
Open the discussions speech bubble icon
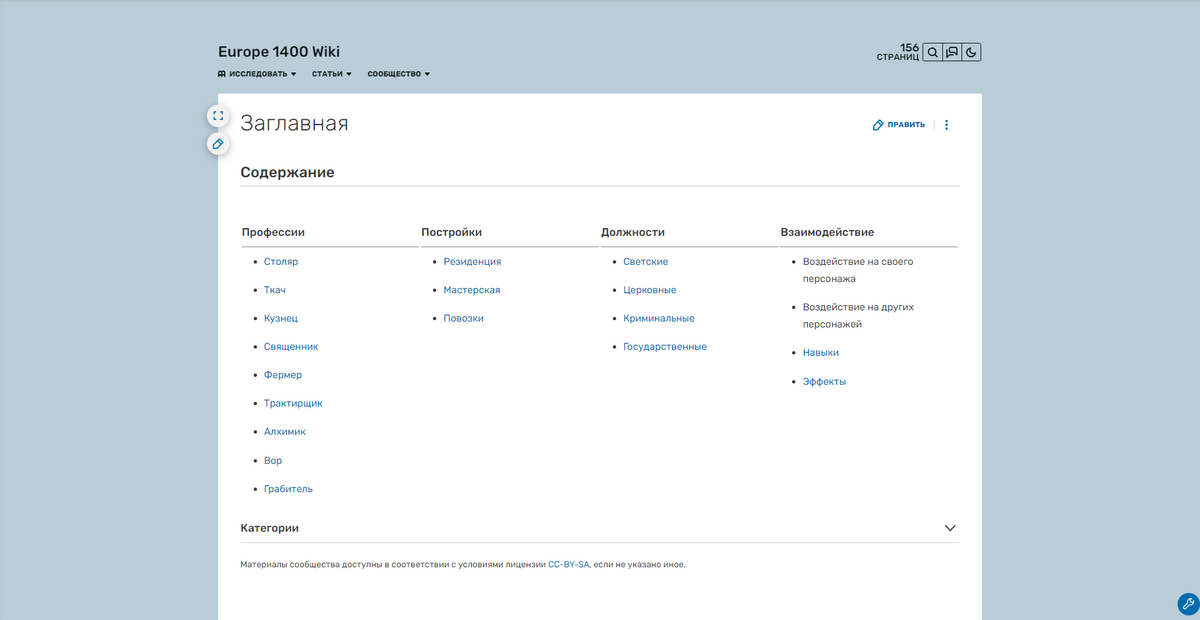(x=952, y=52)
